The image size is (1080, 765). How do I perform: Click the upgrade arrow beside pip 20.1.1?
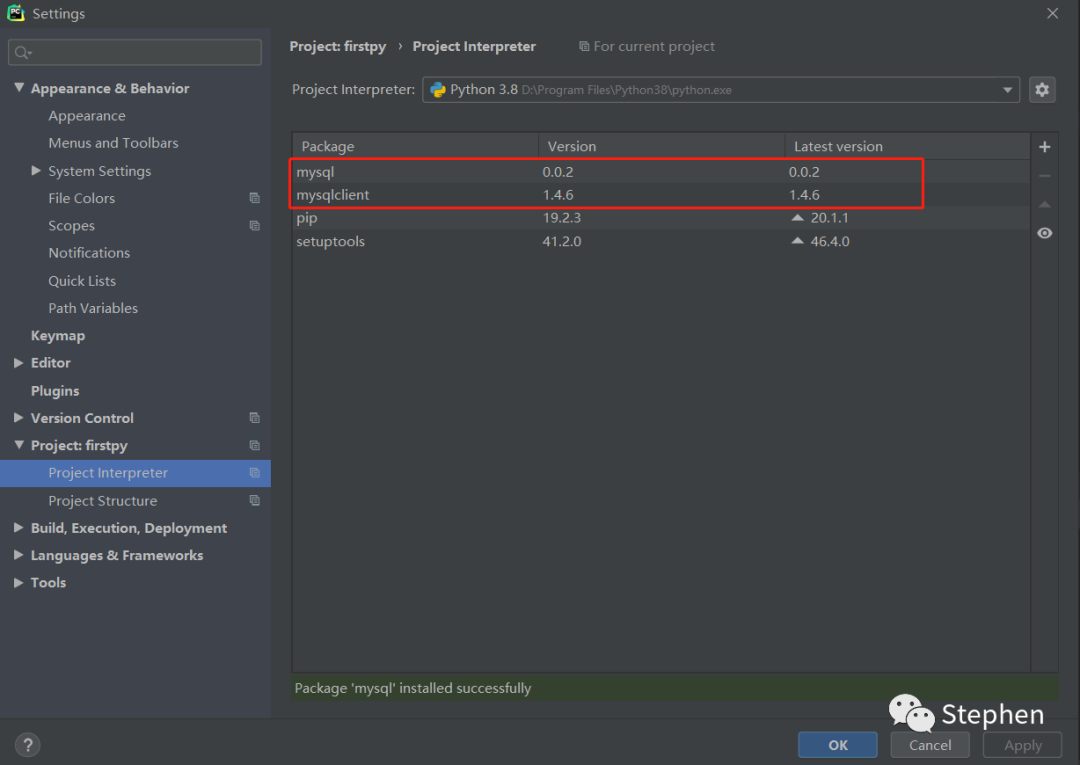tap(798, 218)
